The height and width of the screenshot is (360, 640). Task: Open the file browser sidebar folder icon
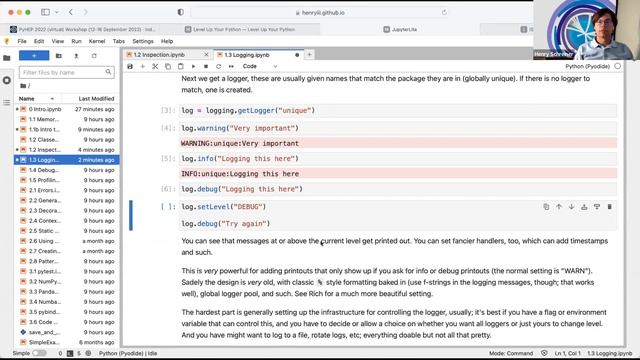[7, 58]
